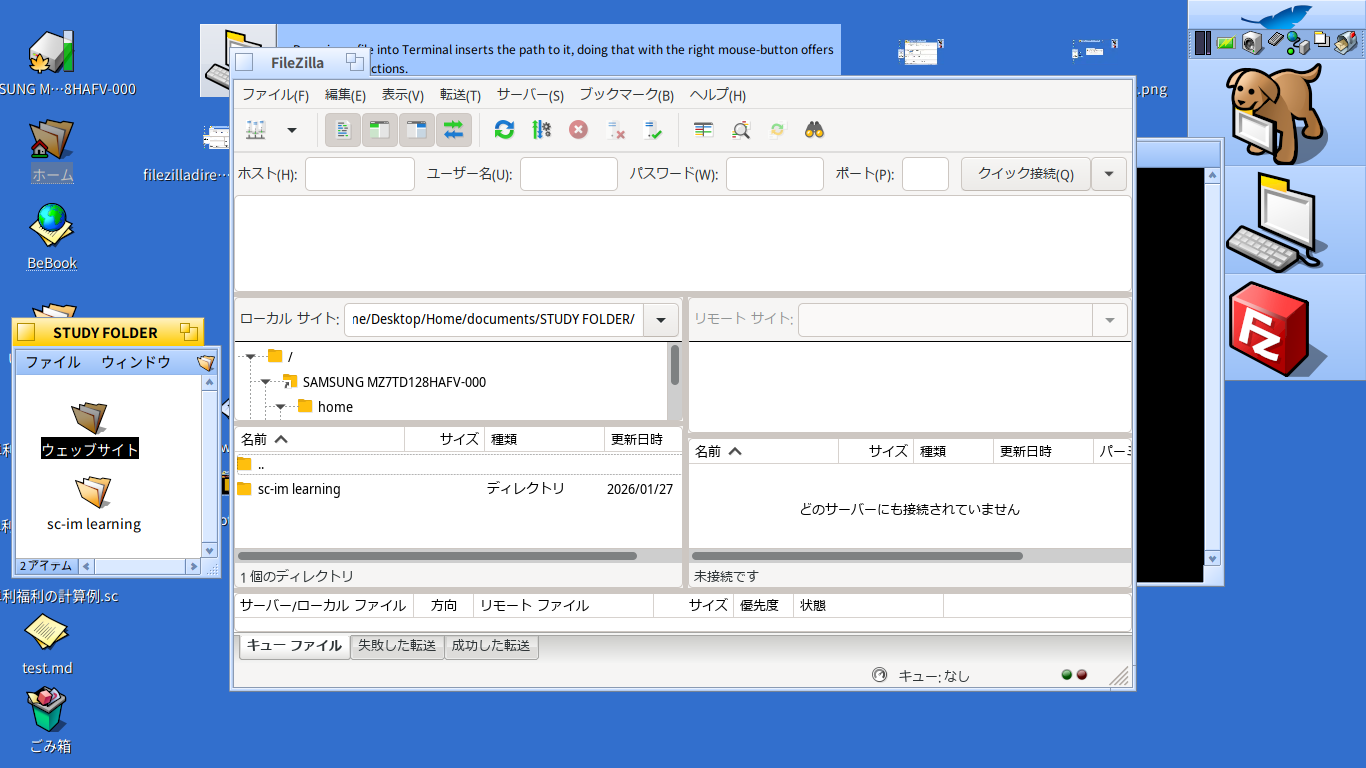Click the クイック接続(Q) button
The height and width of the screenshot is (768, 1366).
(x=1025, y=174)
